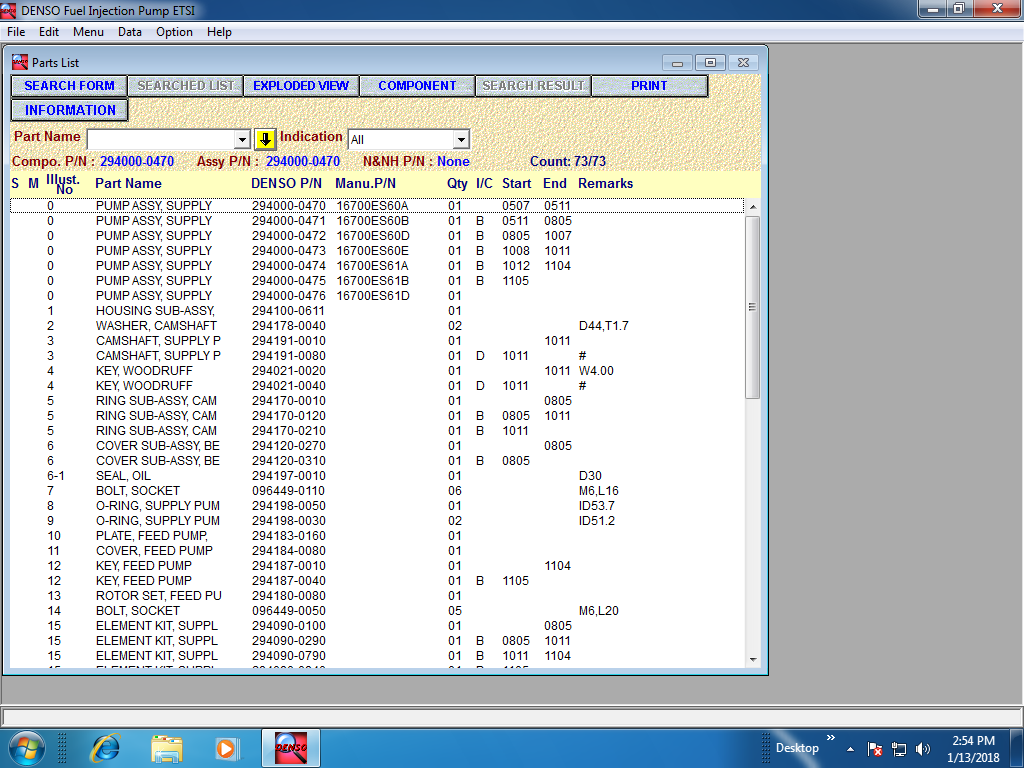Open the Windows Start menu orb
Image resolution: width=1024 pixels, height=768 pixels.
tap(26, 748)
